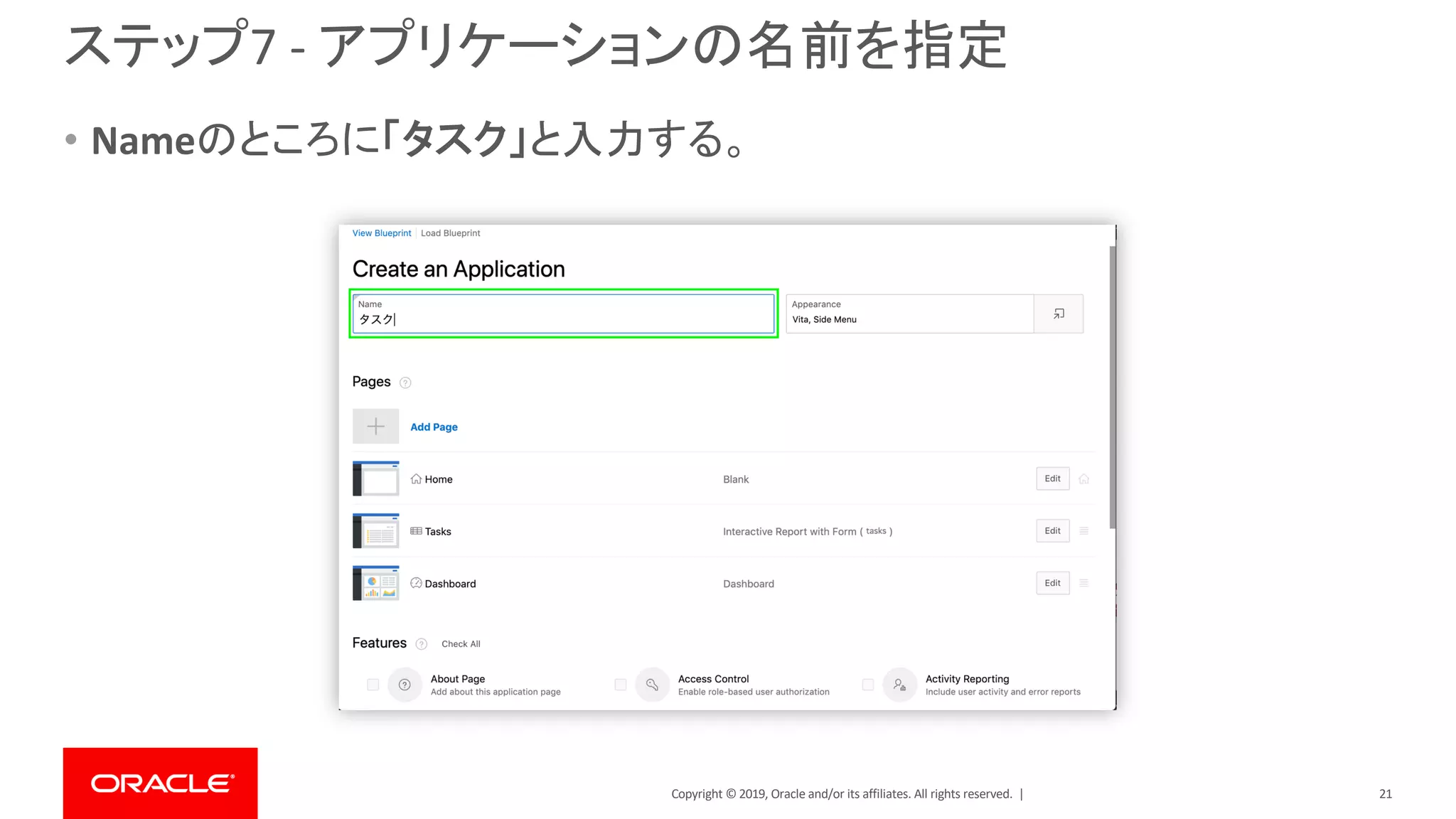Select the Home page thumbnail
Image resolution: width=1456 pixels, height=819 pixels.
pos(375,478)
